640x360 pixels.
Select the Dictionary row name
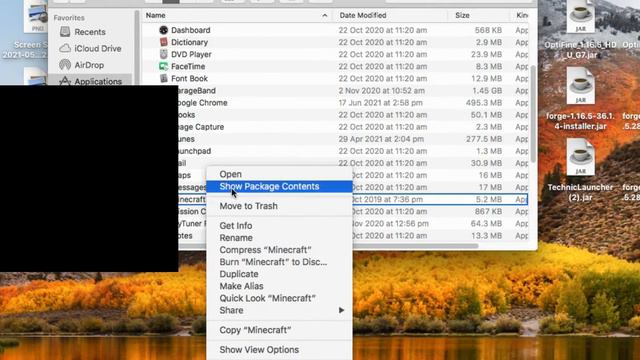[x=189, y=42]
